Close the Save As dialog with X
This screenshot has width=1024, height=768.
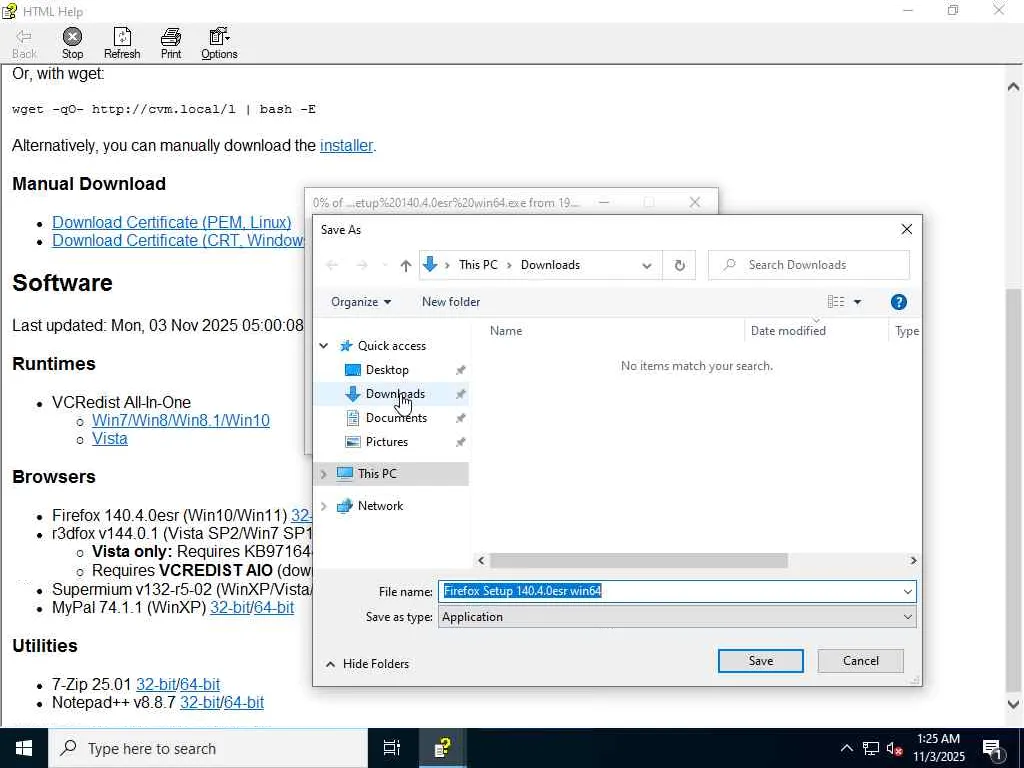point(906,229)
